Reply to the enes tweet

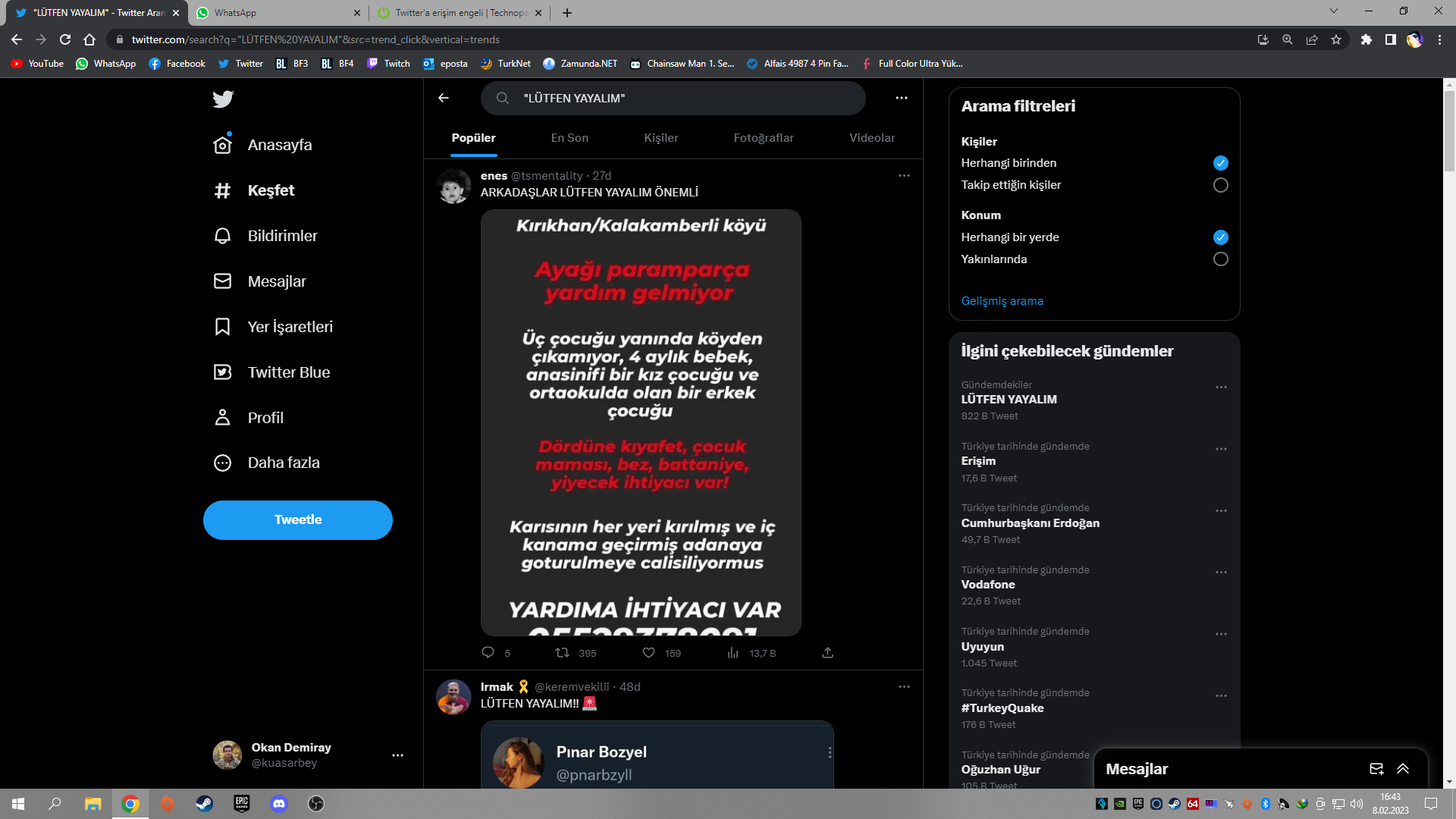point(488,653)
